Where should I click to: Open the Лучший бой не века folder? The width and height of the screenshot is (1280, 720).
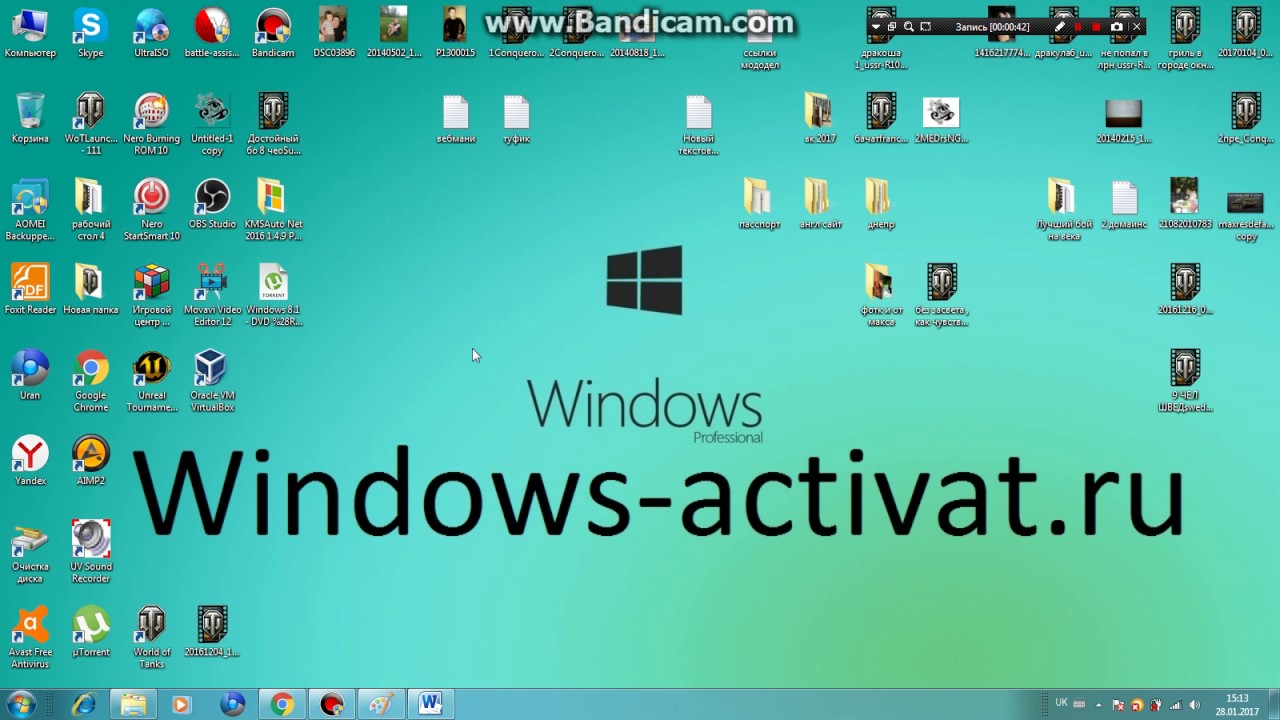1063,210
